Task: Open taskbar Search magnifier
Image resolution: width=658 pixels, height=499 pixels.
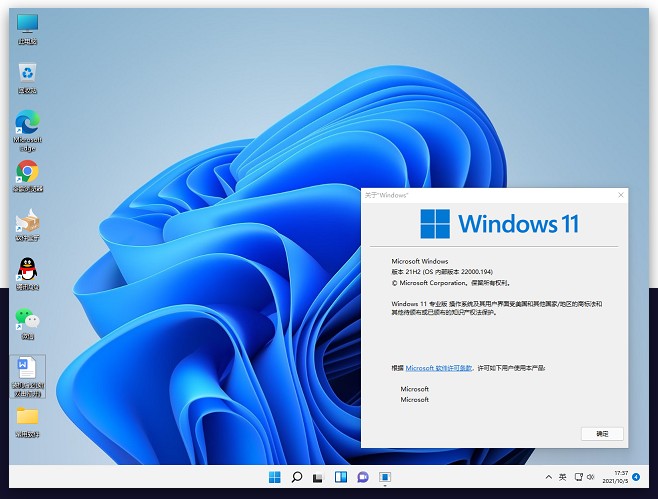Action: pyautogui.click(x=296, y=478)
